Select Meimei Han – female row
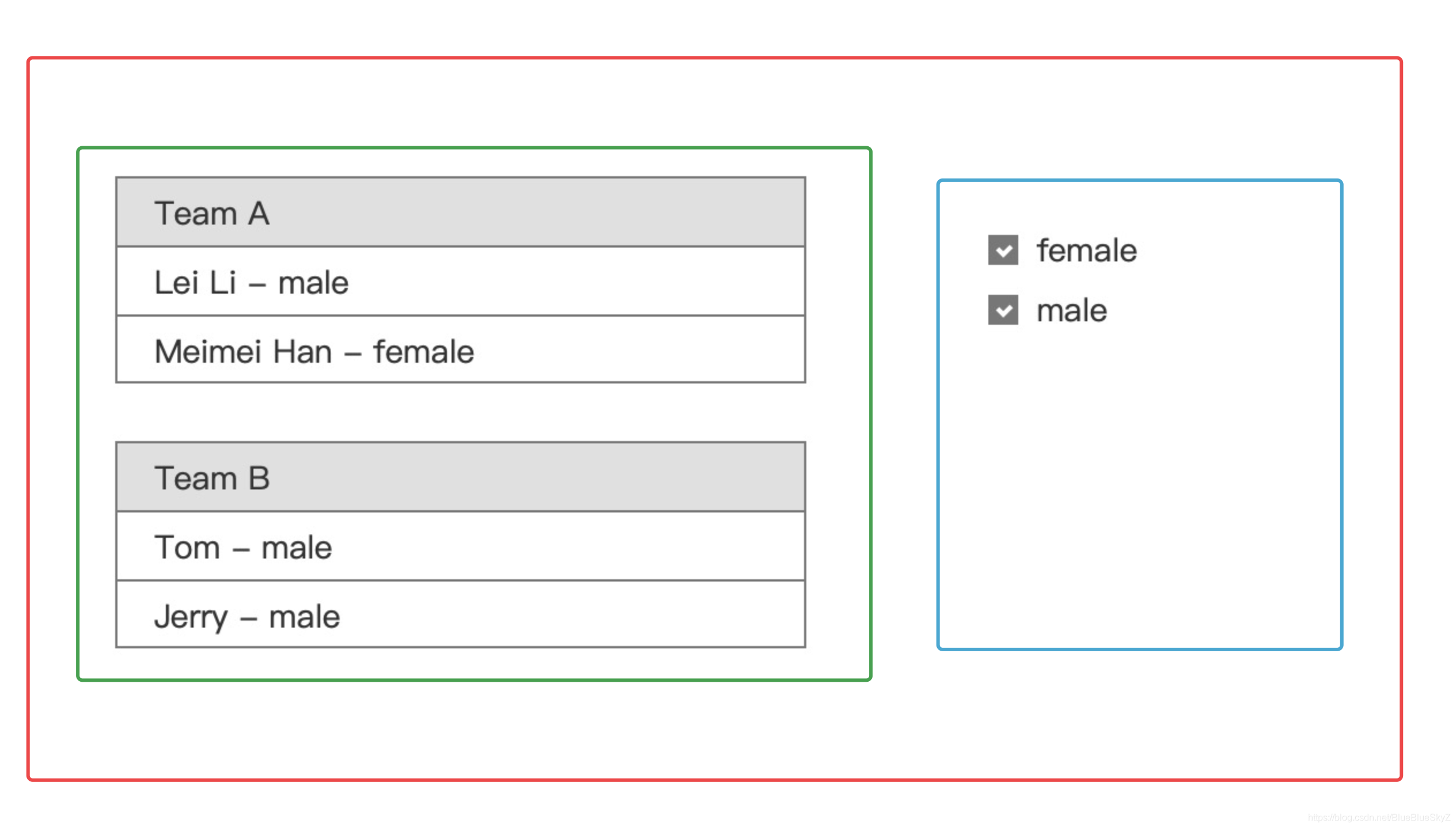This screenshot has height=828, width=1456. point(462,351)
